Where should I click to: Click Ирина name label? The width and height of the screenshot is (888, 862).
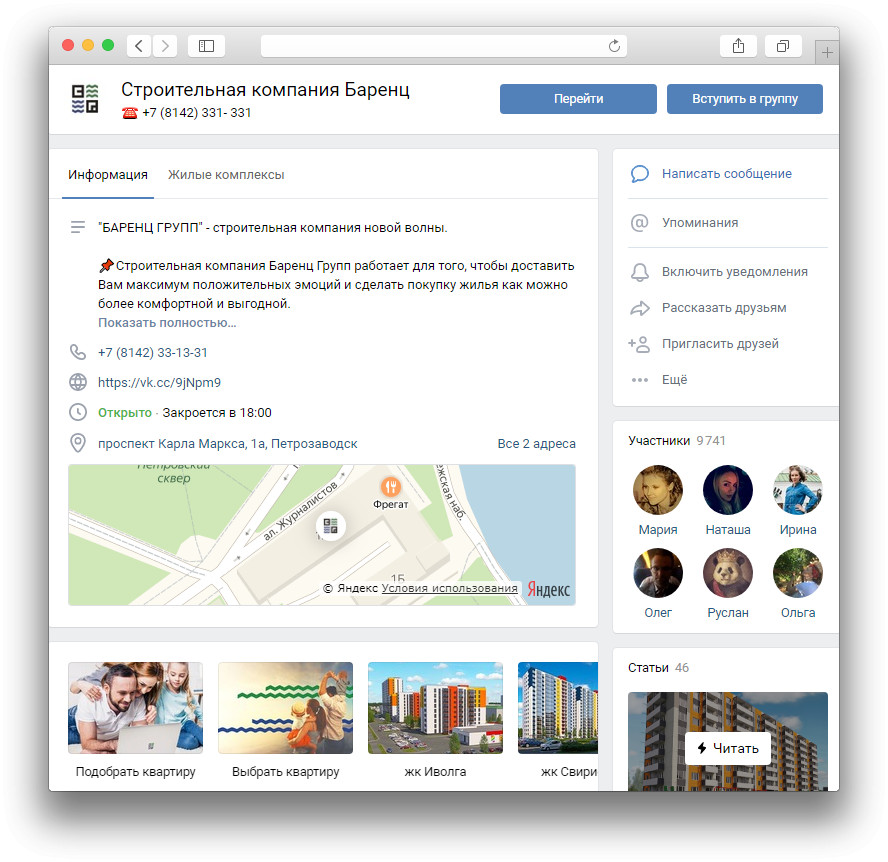click(x=797, y=530)
